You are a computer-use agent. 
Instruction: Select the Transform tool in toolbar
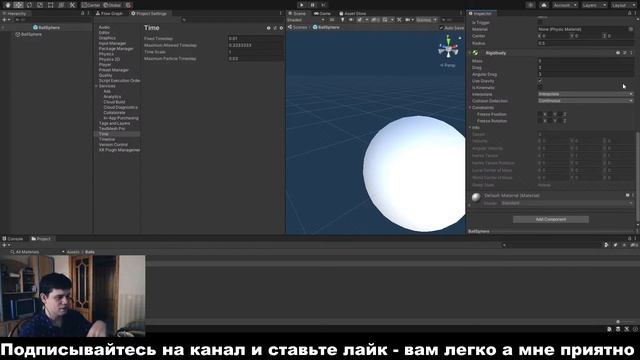click(x=61, y=5)
